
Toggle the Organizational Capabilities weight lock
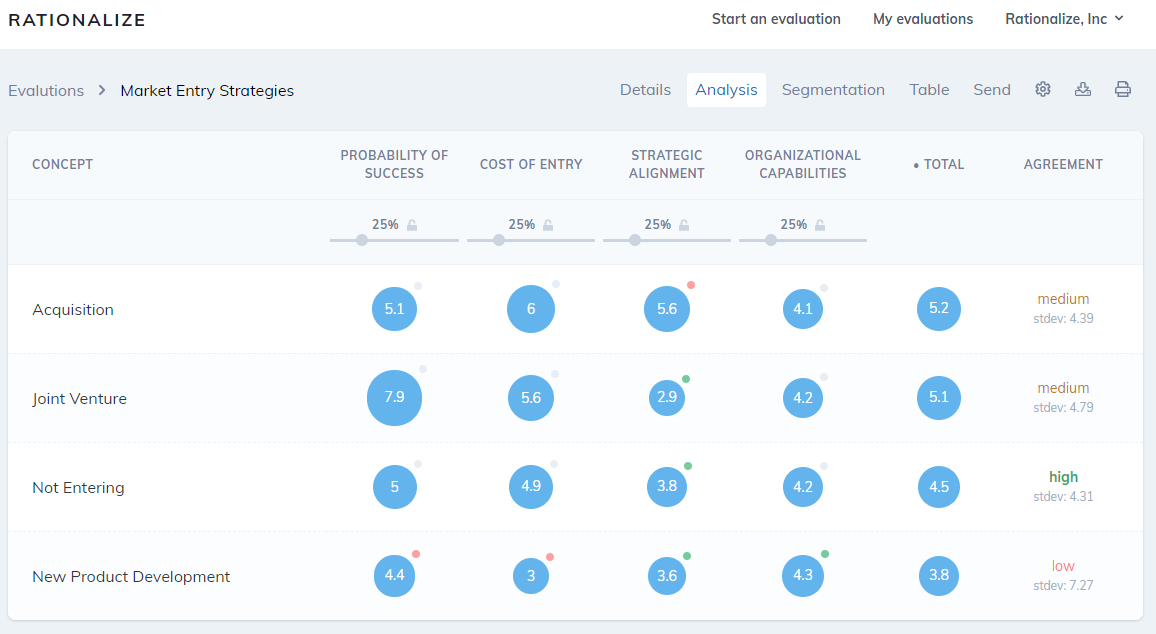coord(820,225)
